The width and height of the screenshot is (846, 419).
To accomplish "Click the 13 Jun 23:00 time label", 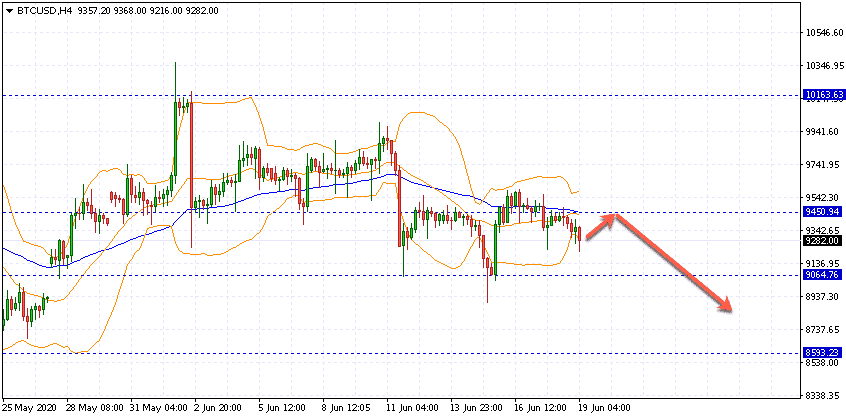I will [x=478, y=407].
